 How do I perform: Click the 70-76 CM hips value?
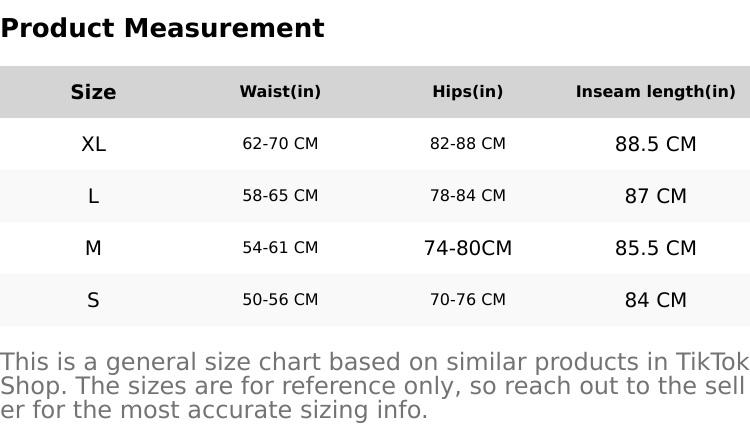pos(467,300)
